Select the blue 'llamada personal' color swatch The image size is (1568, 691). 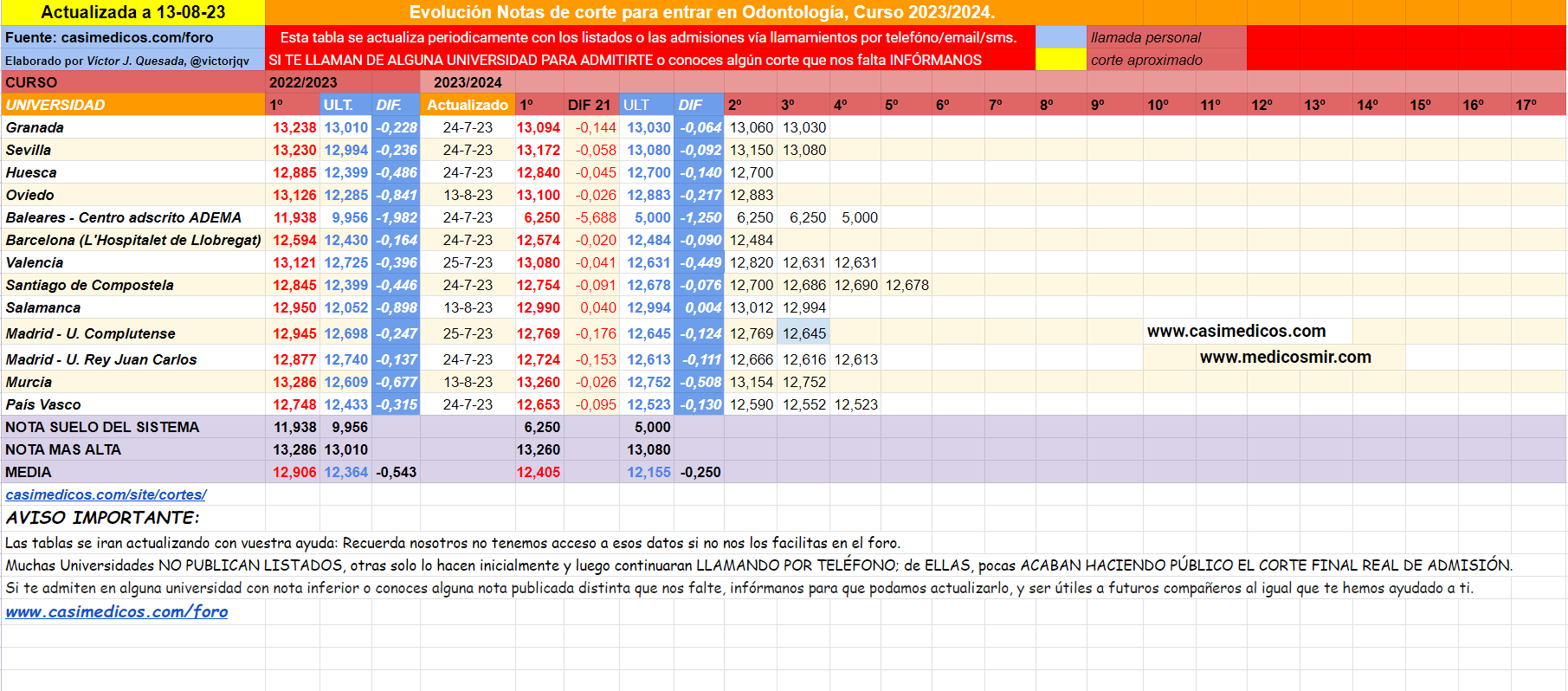click(x=1061, y=37)
